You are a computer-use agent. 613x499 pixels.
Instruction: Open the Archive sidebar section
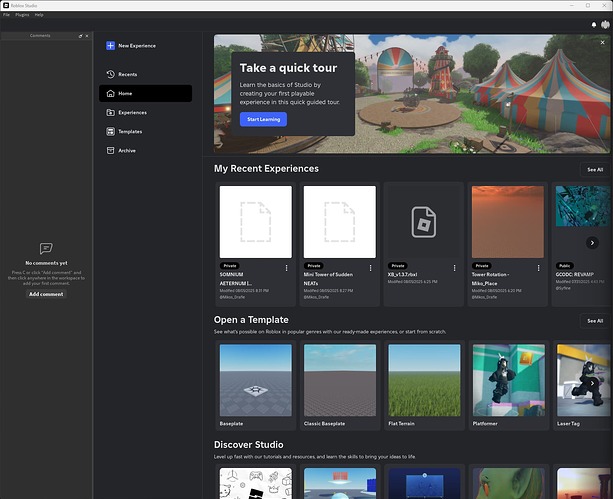point(145,151)
